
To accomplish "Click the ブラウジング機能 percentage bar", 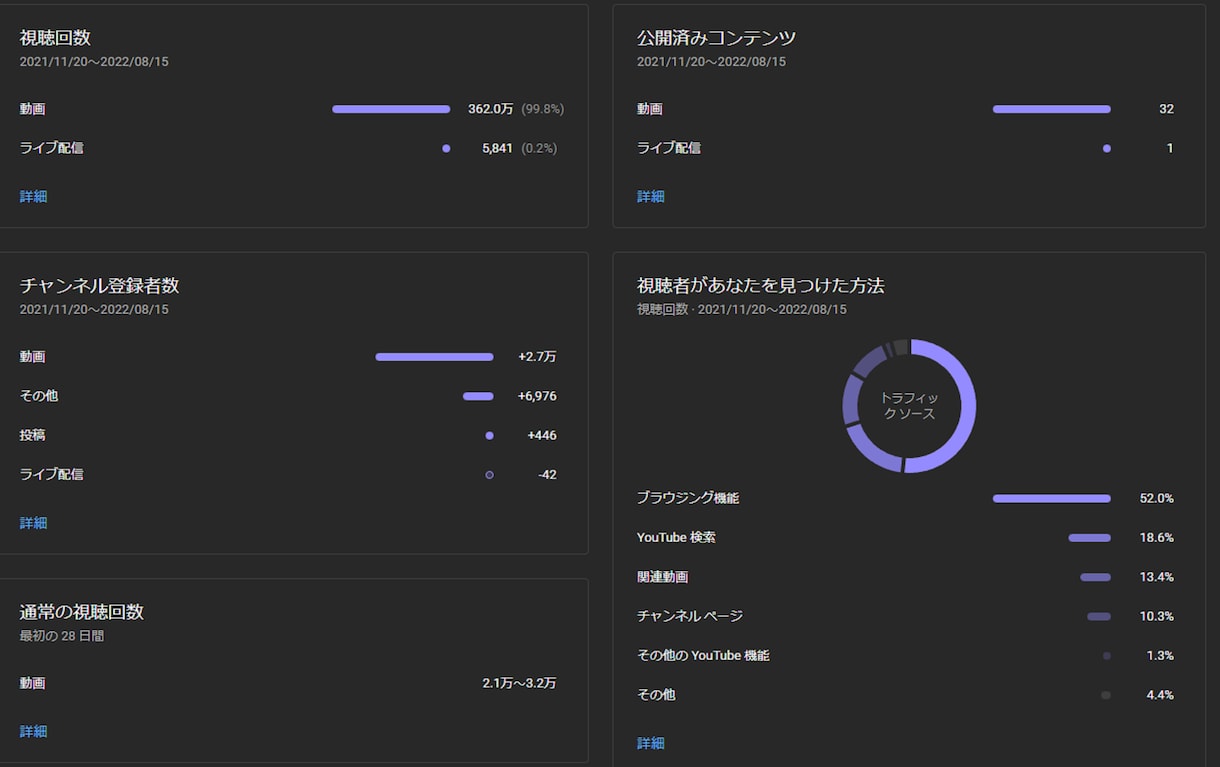I will pyautogui.click(x=1051, y=498).
